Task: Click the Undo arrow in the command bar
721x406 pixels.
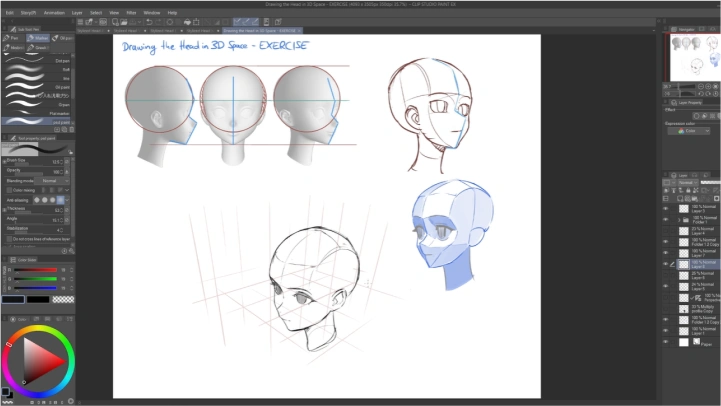Action: click(x=149, y=22)
